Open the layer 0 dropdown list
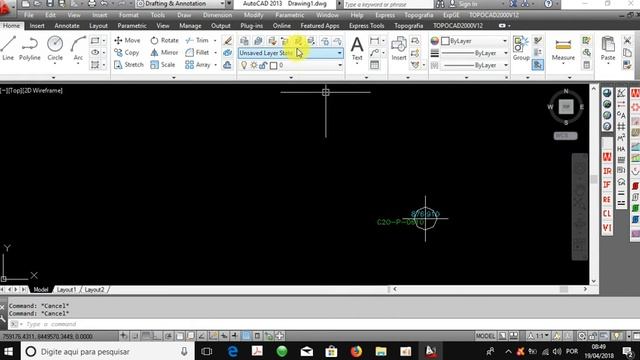Image resolution: width=640 pixels, height=360 pixels. tap(340, 65)
